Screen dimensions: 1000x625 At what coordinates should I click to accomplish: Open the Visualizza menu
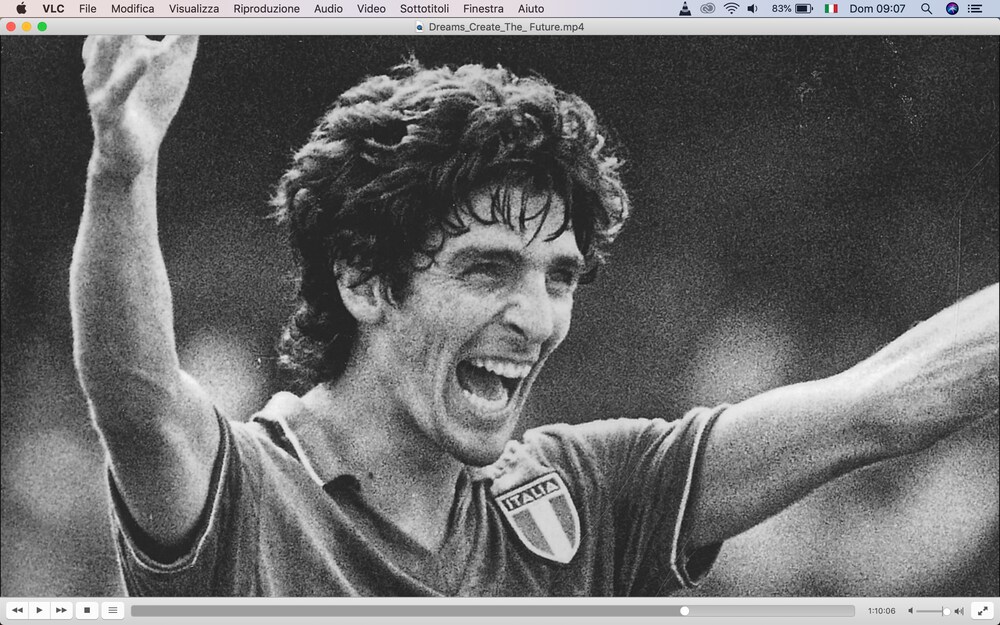(194, 8)
